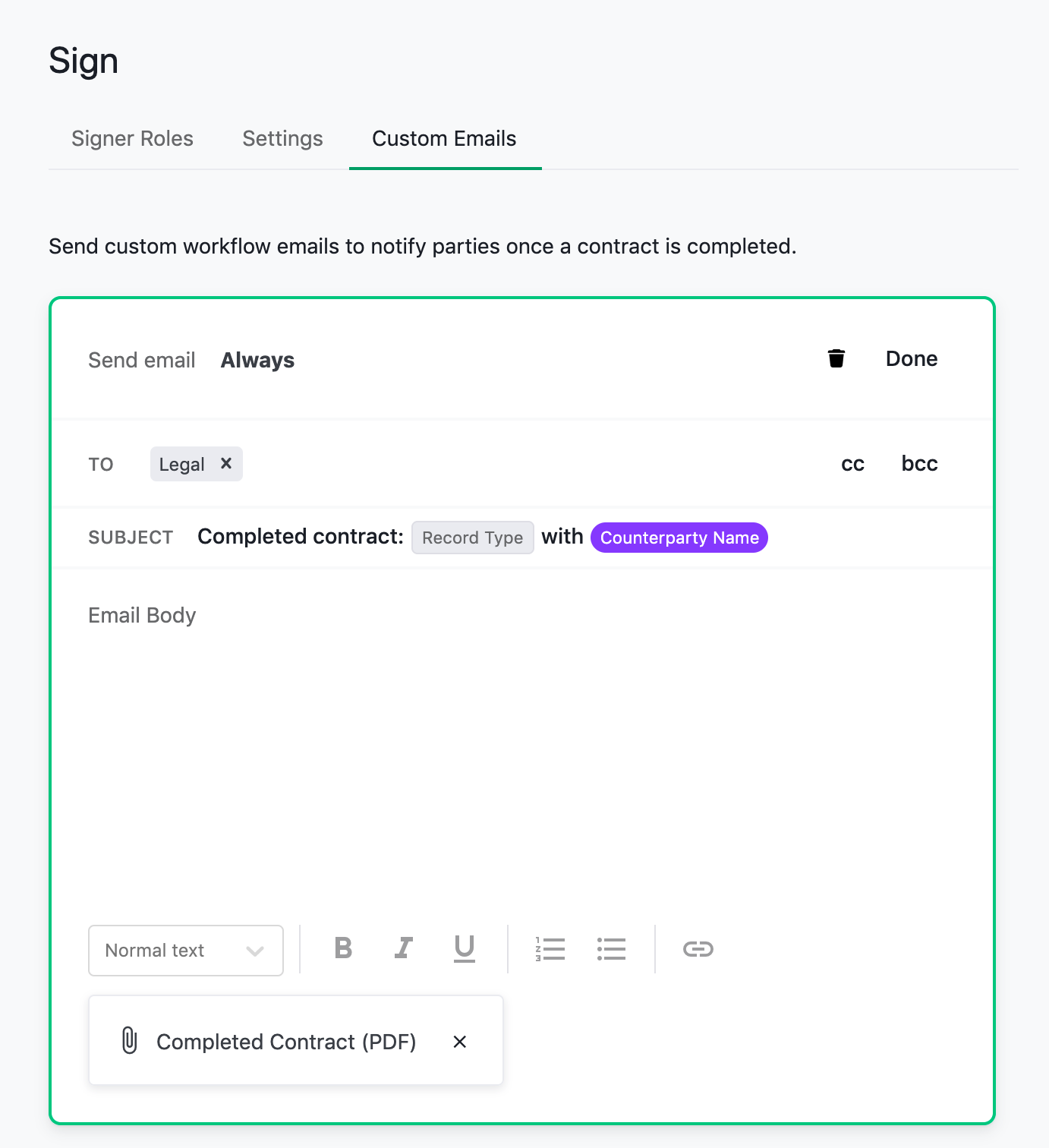Select the Counterparty Name token
1049x1148 pixels.
click(x=679, y=538)
